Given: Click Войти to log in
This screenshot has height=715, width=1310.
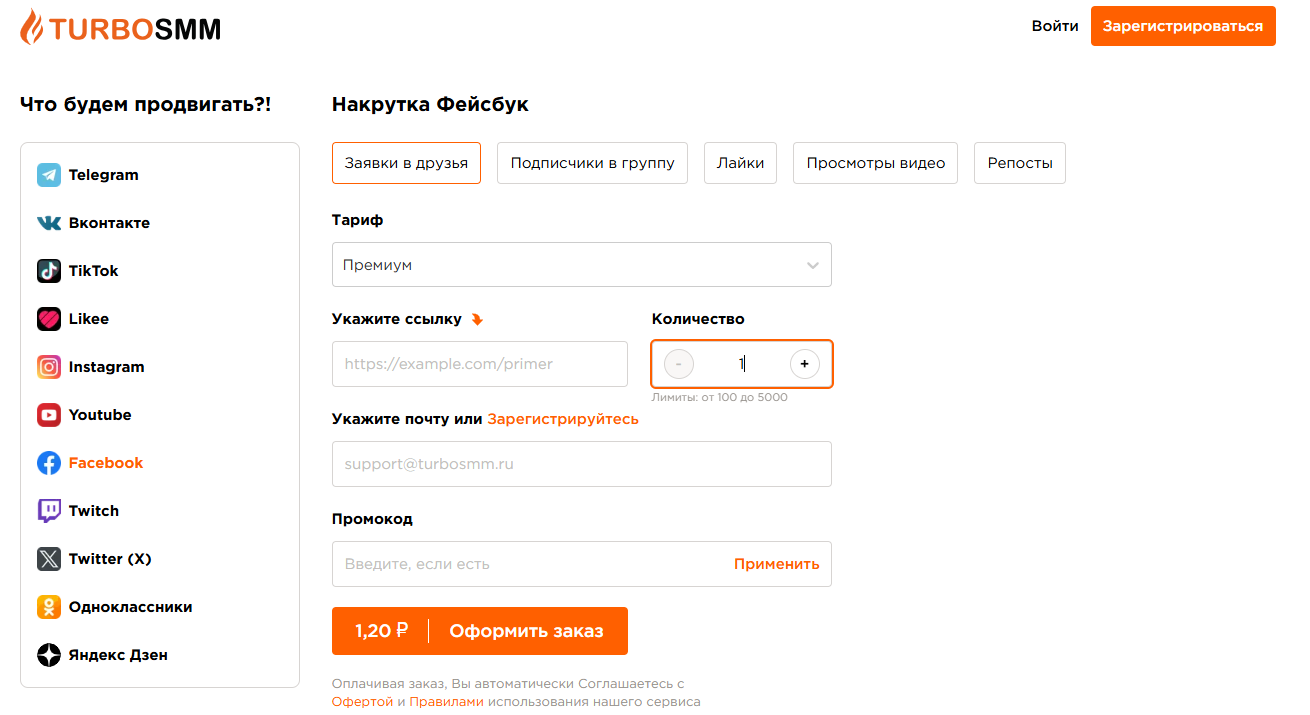Looking at the screenshot, I should (1055, 26).
